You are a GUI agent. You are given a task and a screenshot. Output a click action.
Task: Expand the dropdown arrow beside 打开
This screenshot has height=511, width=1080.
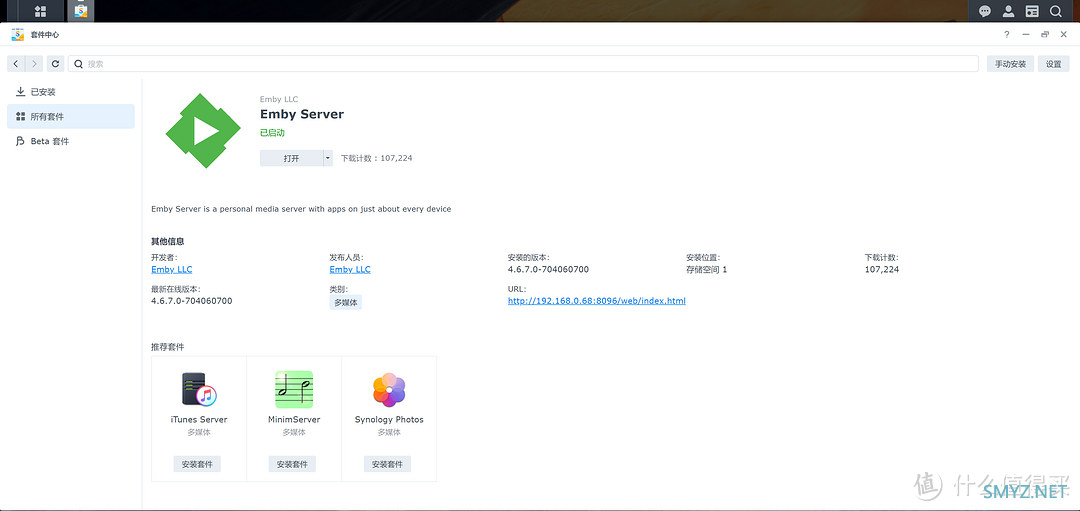click(327, 158)
